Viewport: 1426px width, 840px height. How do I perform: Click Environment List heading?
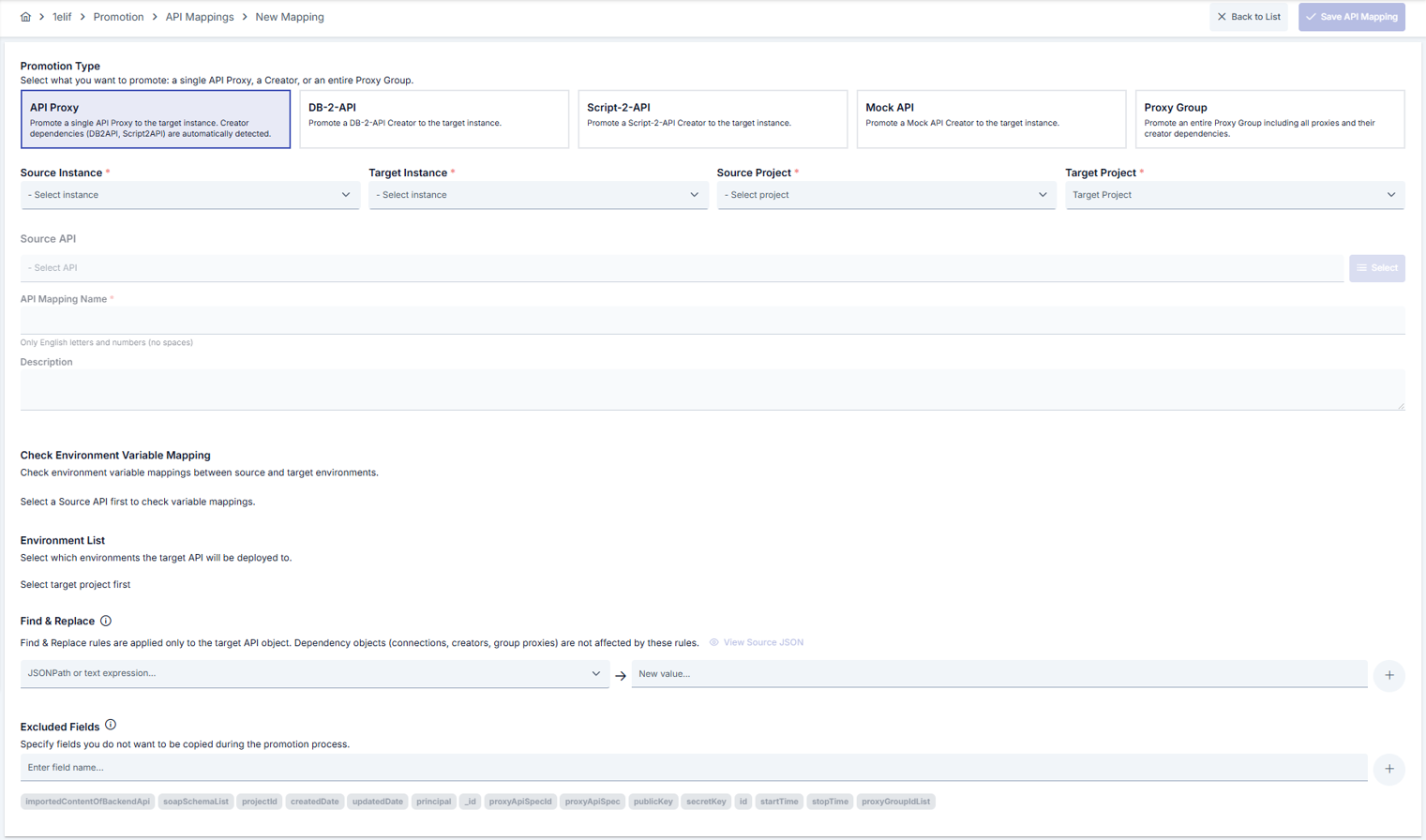pos(63,541)
